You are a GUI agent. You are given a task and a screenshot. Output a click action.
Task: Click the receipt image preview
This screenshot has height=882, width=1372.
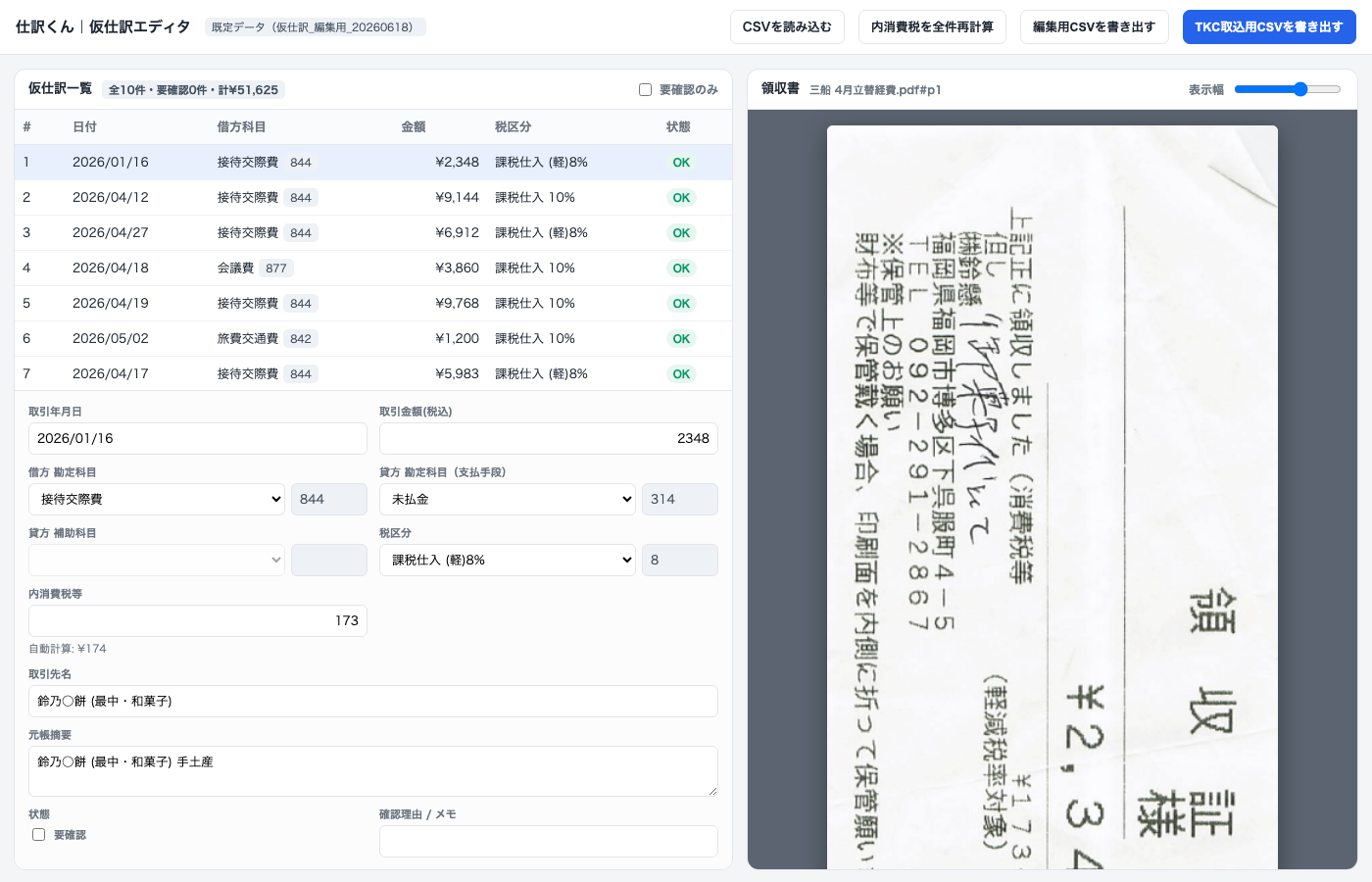pos(1053,497)
